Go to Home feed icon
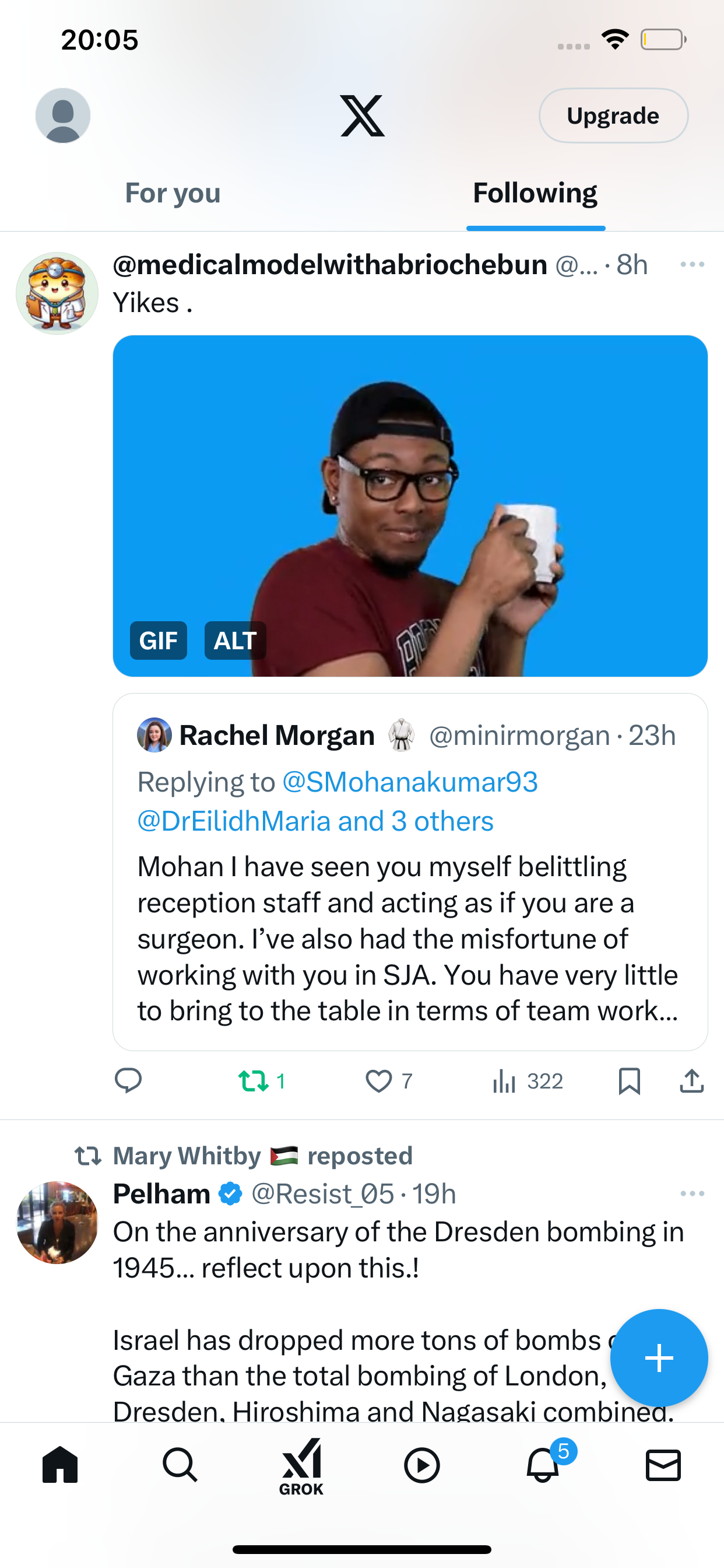The image size is (724, 1568). point(60,1465)
